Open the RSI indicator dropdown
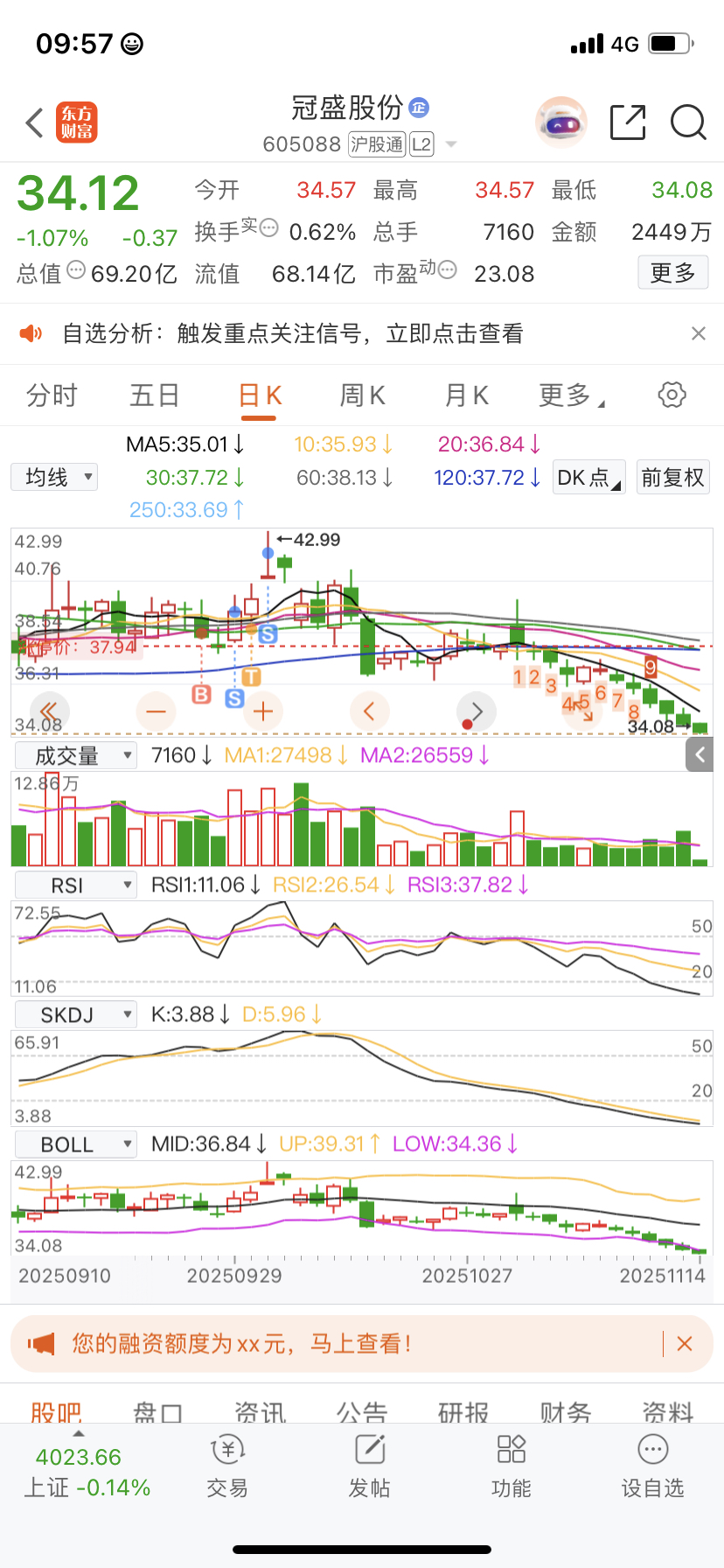 tap(76, 885)
